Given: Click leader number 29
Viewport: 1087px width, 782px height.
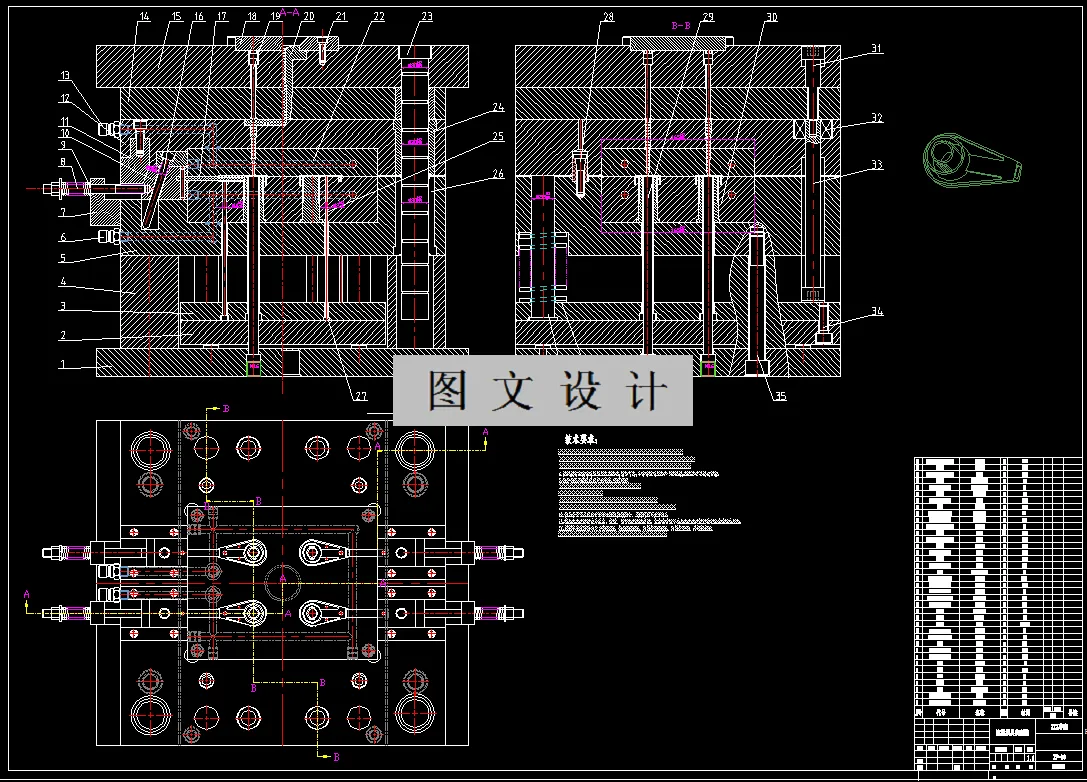Looking at the screenshot, I should 708,17.
